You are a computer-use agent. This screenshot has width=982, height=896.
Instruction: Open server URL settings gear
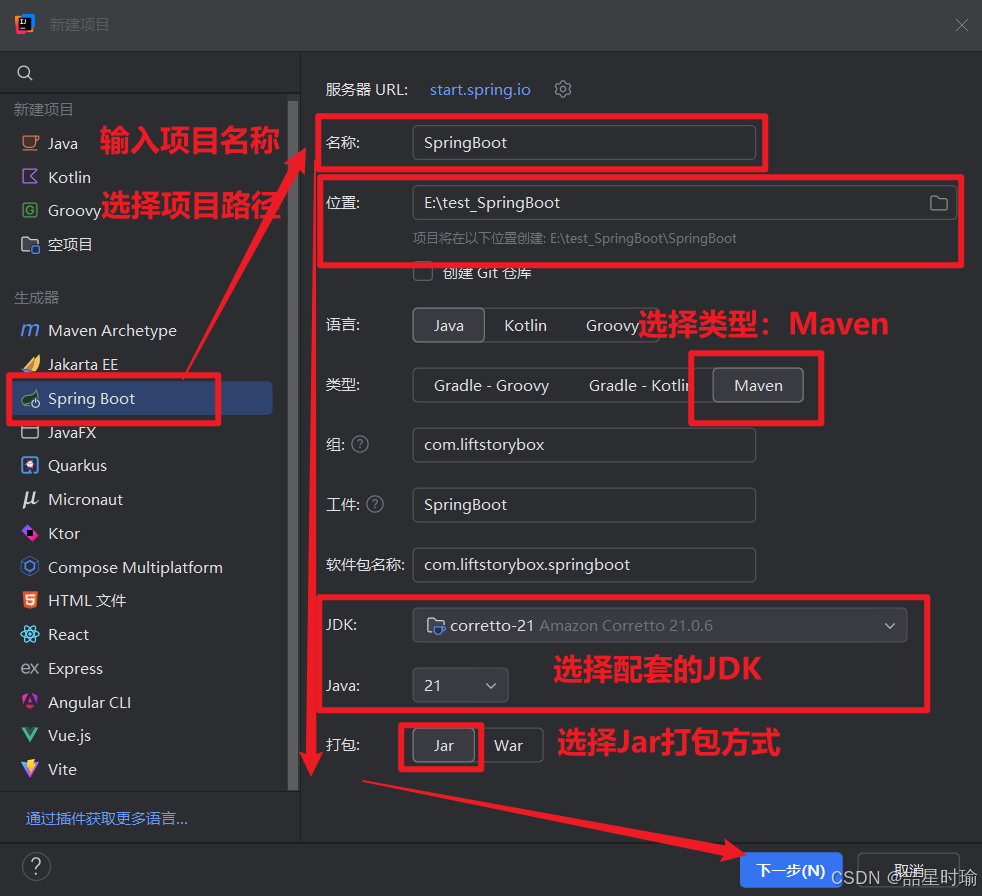click(x=563, y=90)
